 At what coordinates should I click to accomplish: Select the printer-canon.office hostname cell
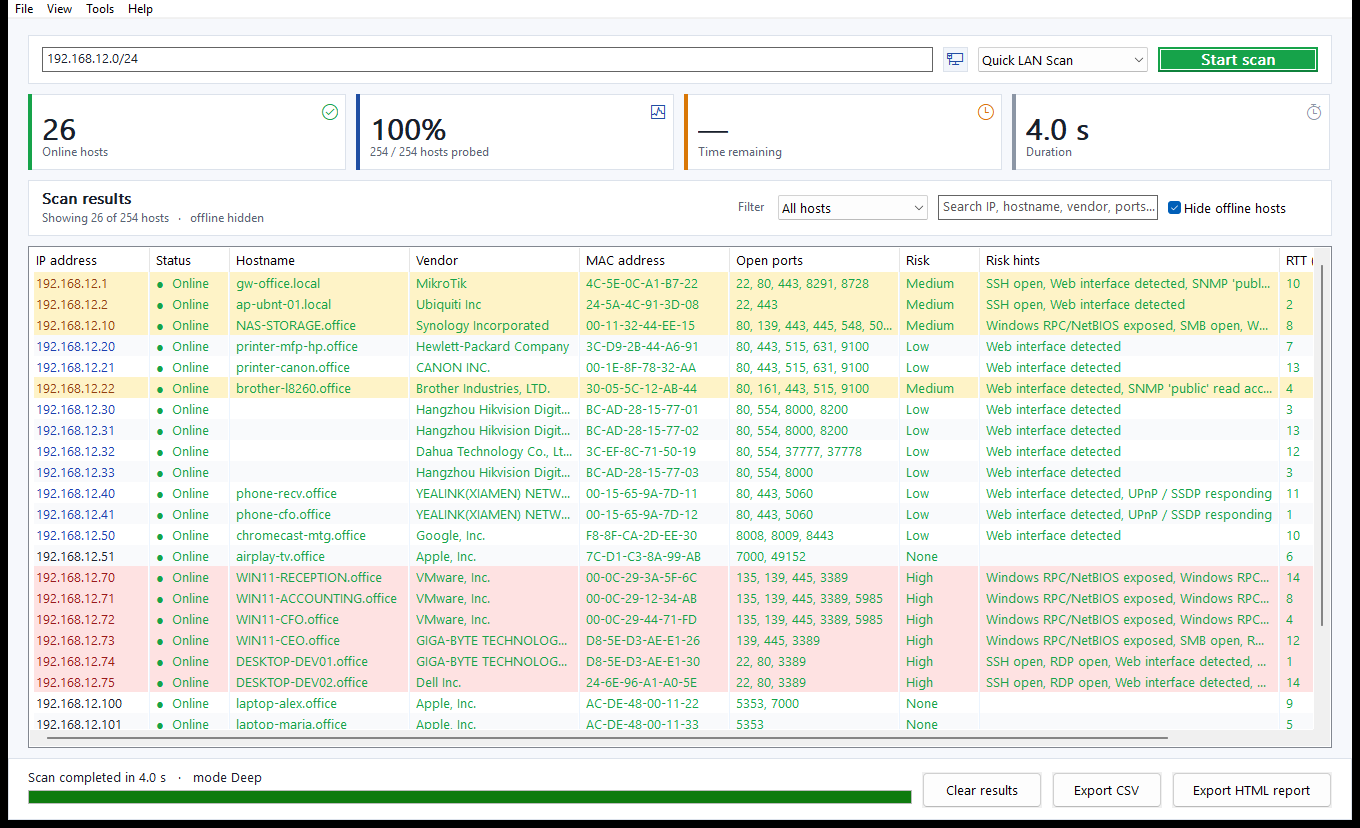pos(319,367)
